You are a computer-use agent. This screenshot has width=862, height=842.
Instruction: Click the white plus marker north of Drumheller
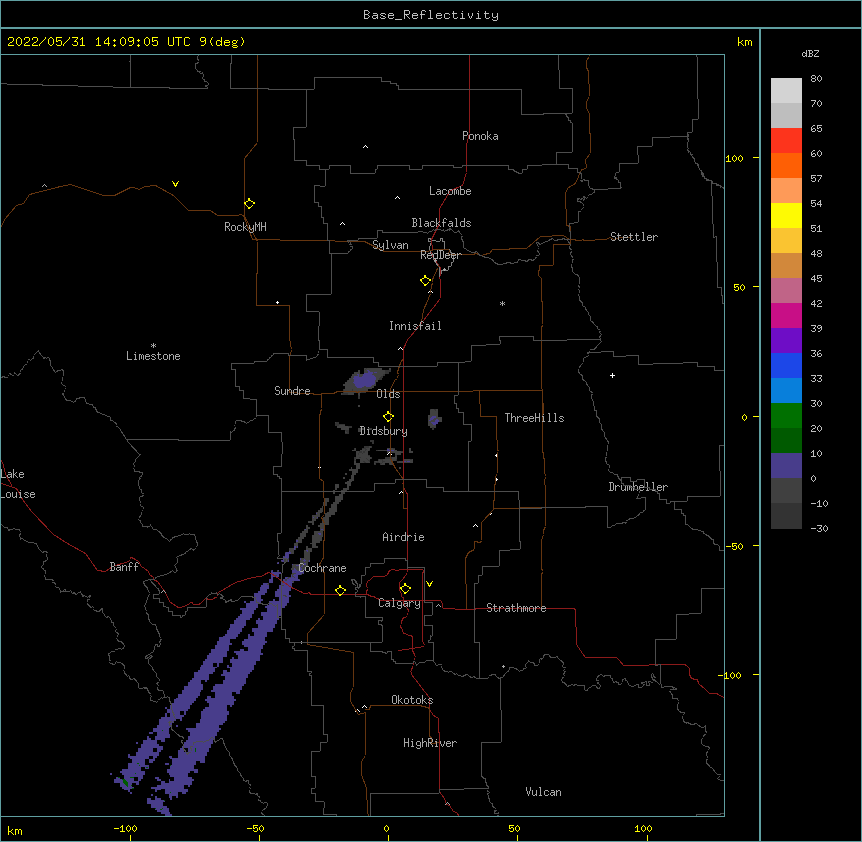pos(612,375)
